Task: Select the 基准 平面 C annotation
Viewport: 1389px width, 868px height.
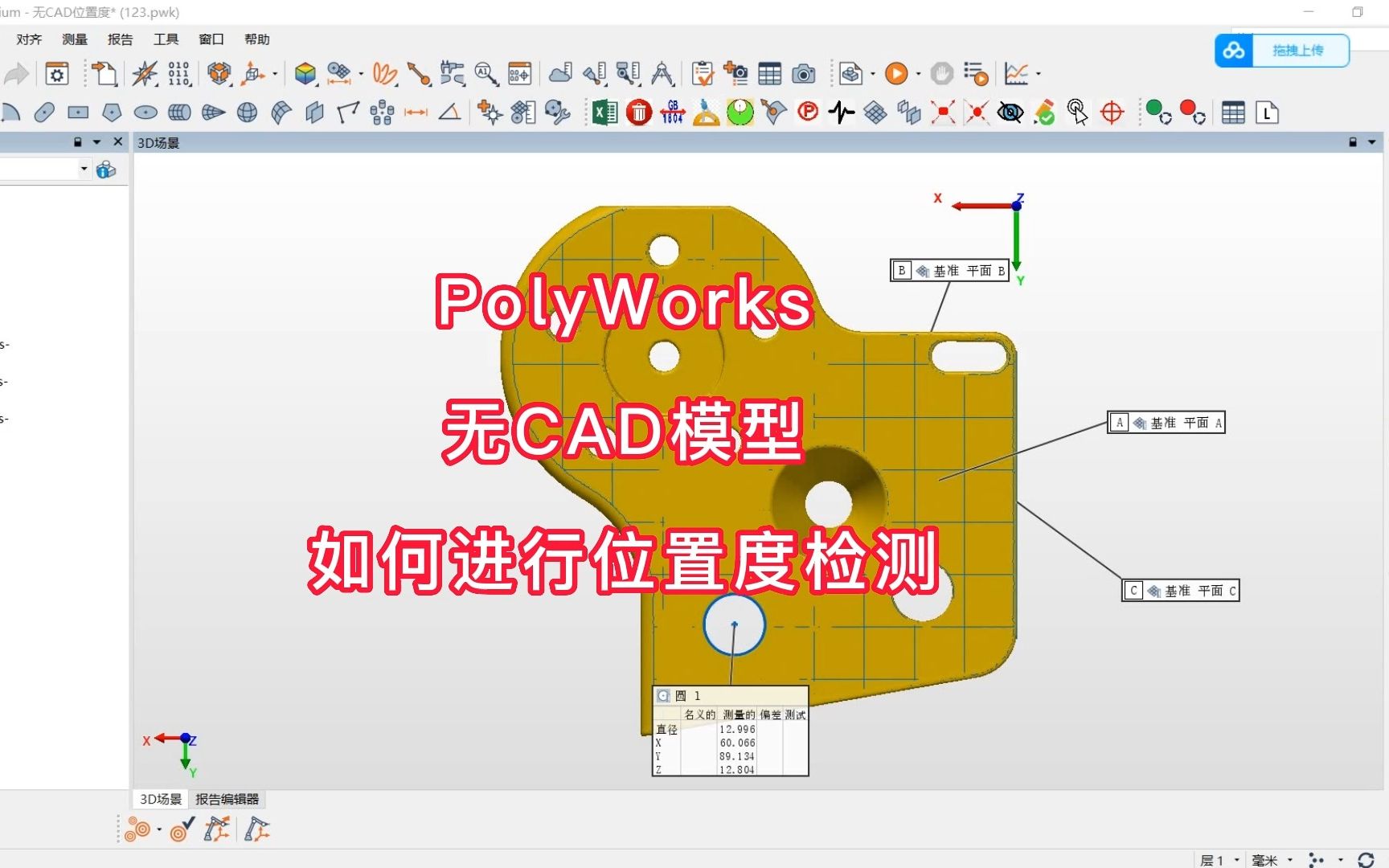Action: 1181,591
